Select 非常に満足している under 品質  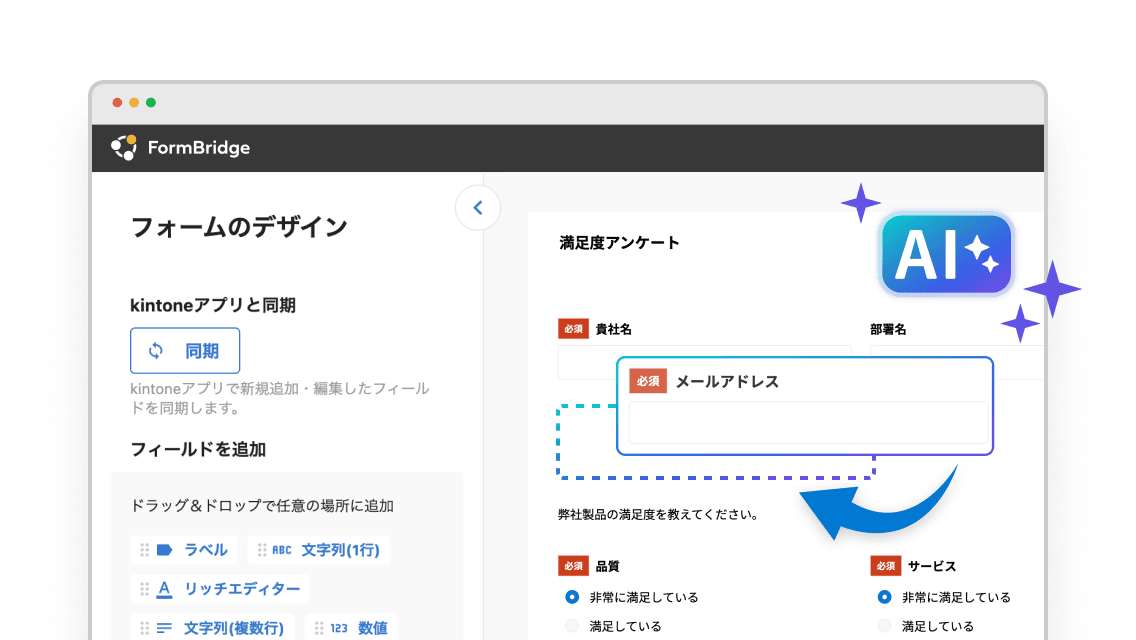point(572,597)
